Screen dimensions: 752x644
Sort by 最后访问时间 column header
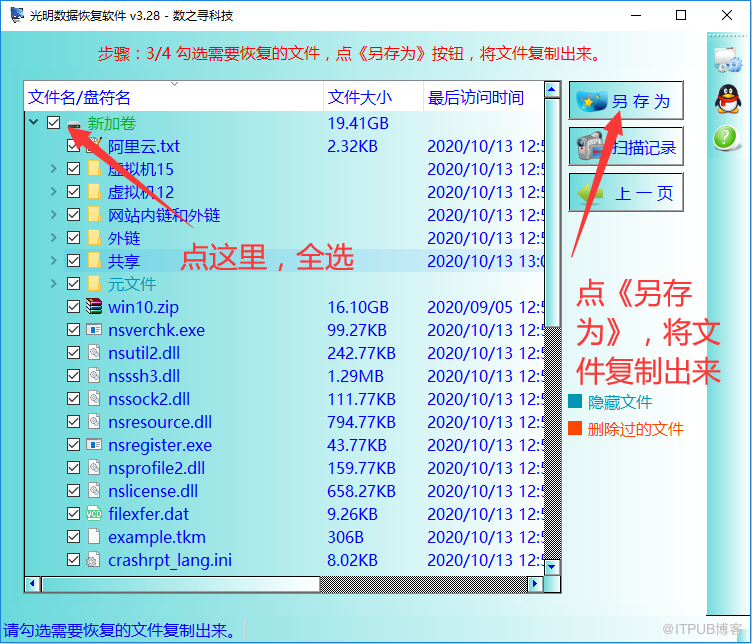pos(483,97)
